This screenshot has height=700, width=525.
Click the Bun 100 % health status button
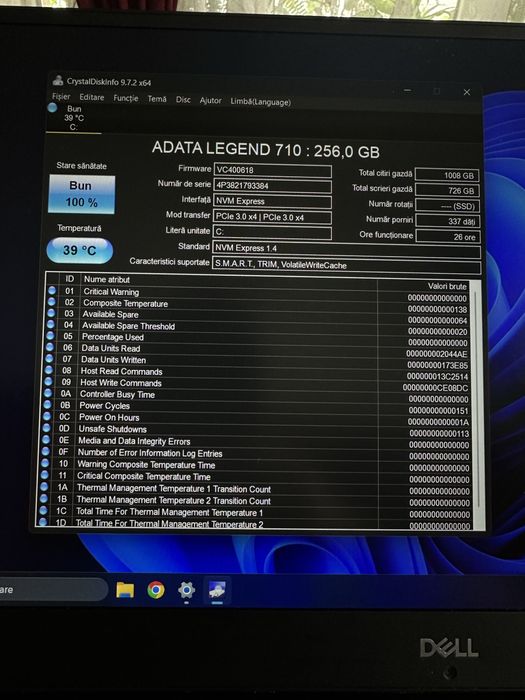click(81, 194)
